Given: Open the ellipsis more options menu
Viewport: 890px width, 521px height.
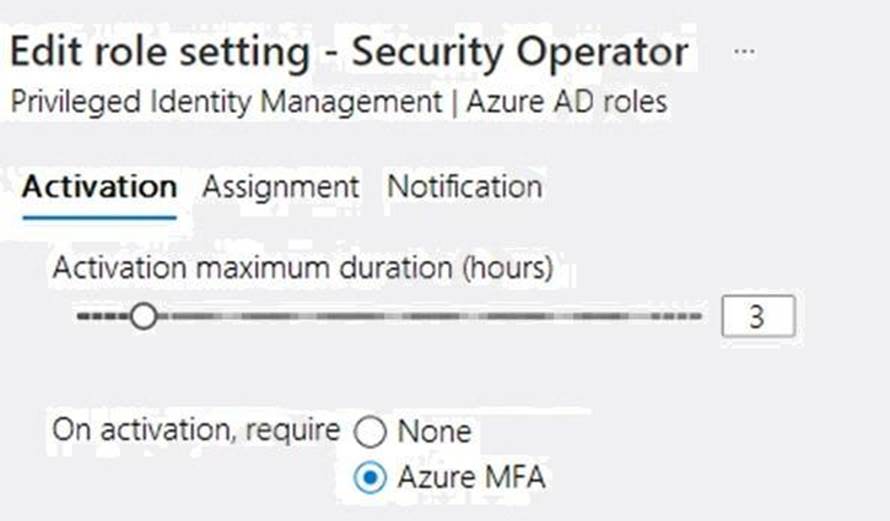Looking at the screenshot, I should [x=744, y=51].
